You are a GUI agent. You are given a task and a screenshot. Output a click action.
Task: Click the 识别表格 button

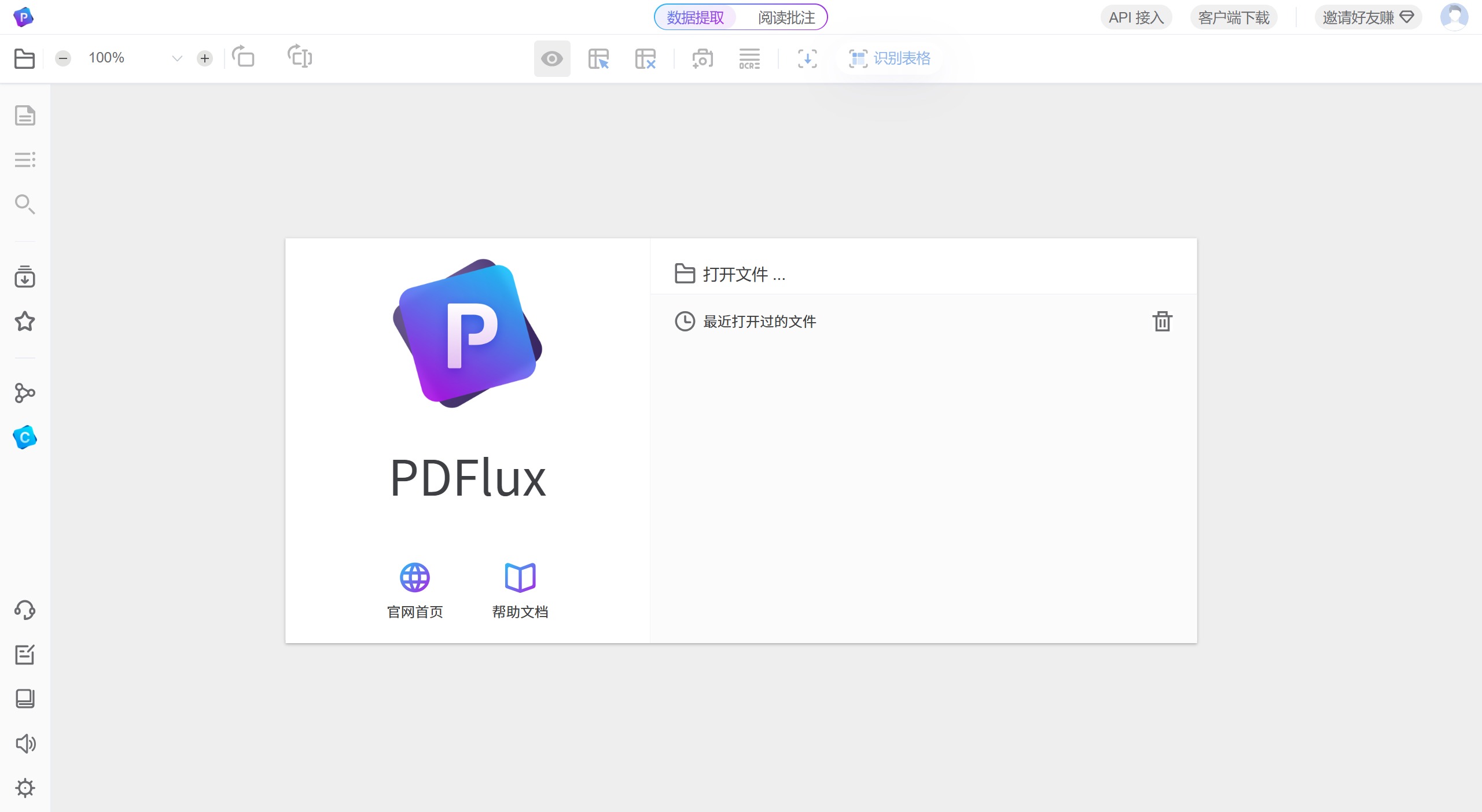(889, 58)
